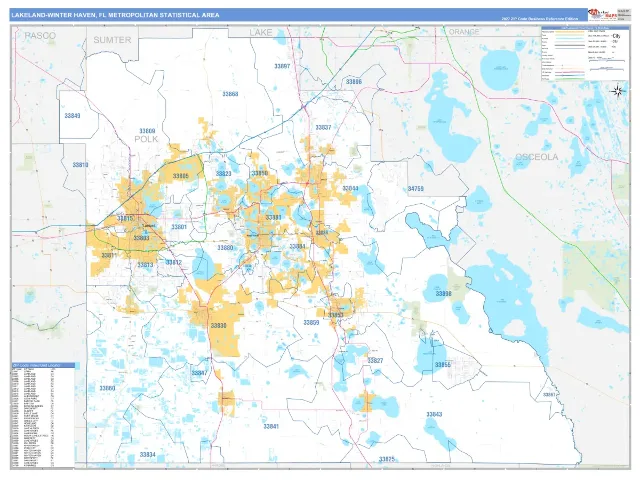Select ZIP code label 33847
640x480 pixels.
(x=199, y=373)
